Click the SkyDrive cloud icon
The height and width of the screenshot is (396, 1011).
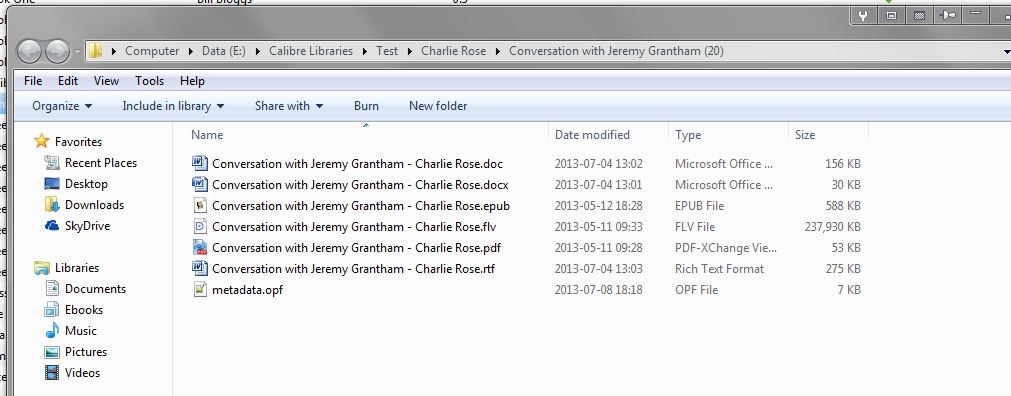pos(52,226)
